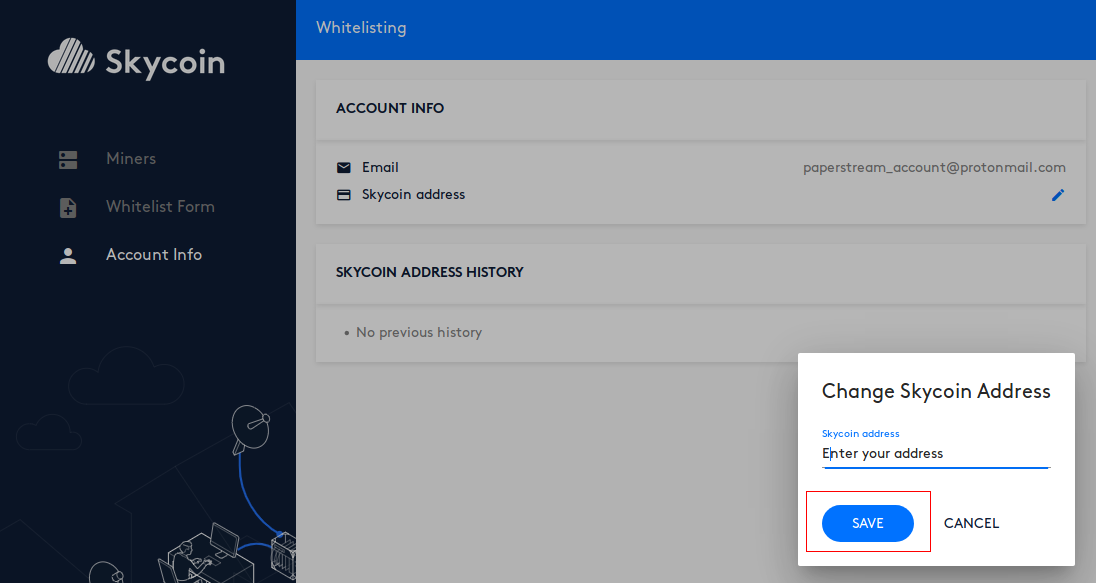Click the Whitelisting header title
1096x583 pixels.
pos(361,28)
